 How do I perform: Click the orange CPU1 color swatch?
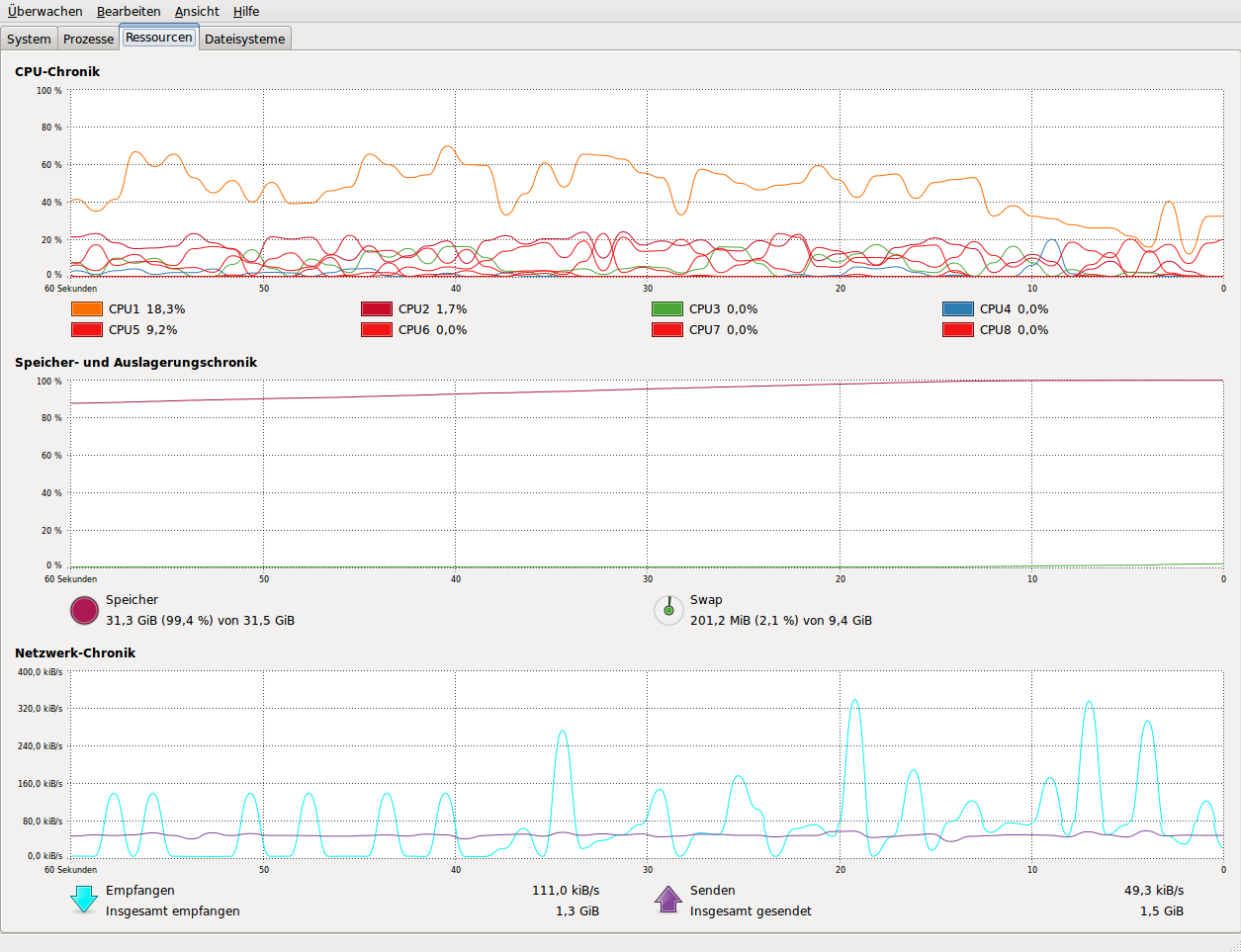87,309
